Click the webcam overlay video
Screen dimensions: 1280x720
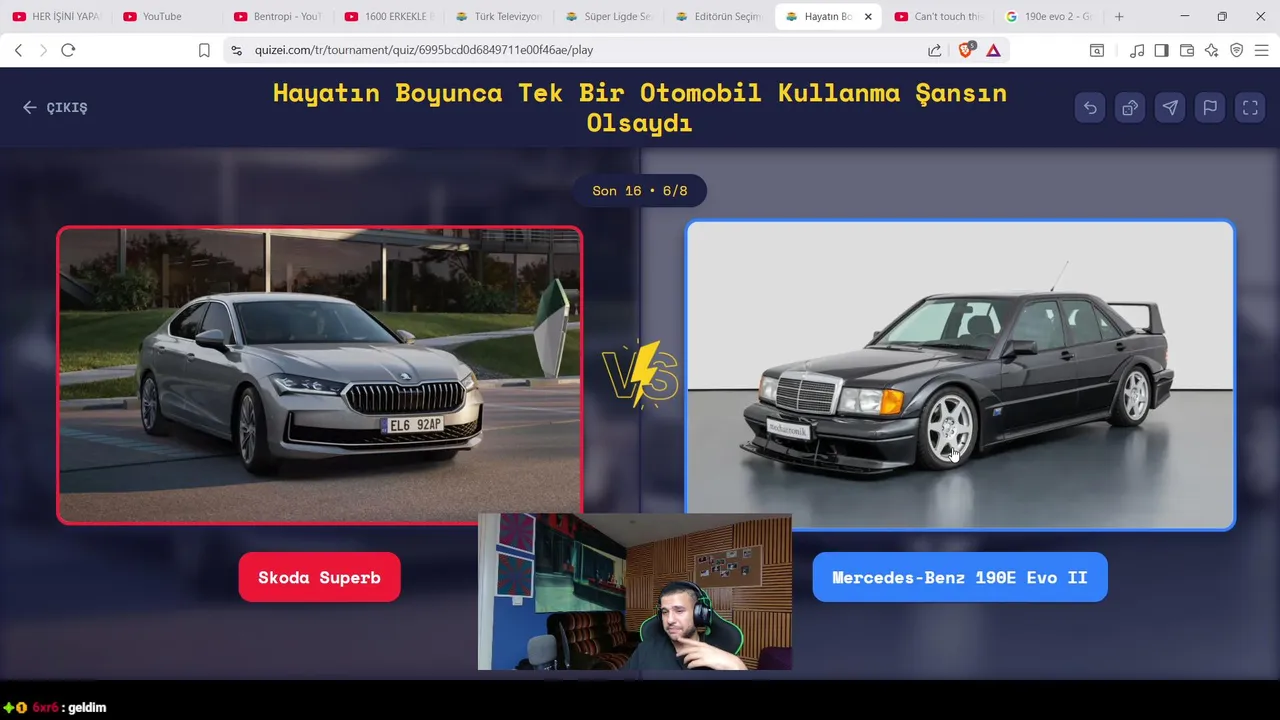[635, 592]
